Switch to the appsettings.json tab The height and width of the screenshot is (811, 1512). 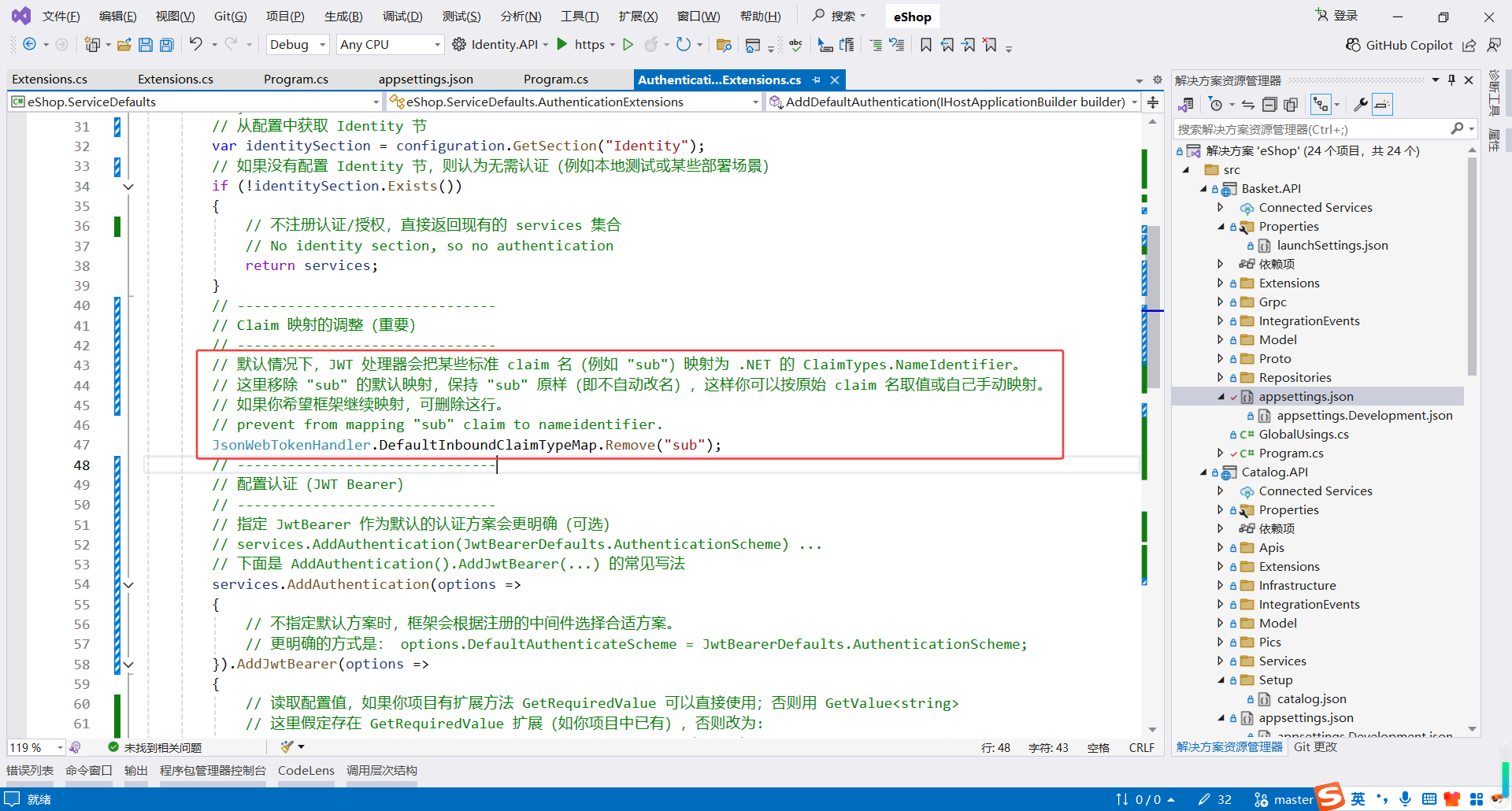click(x=425, y=79)
